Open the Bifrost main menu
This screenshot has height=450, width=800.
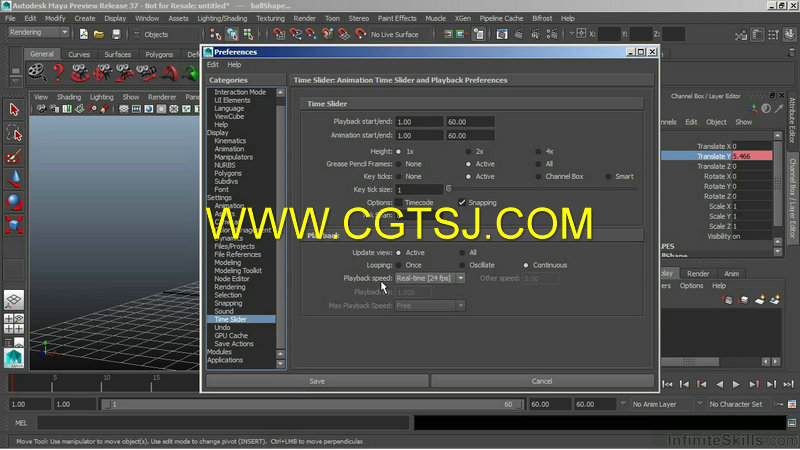[542, 18]
